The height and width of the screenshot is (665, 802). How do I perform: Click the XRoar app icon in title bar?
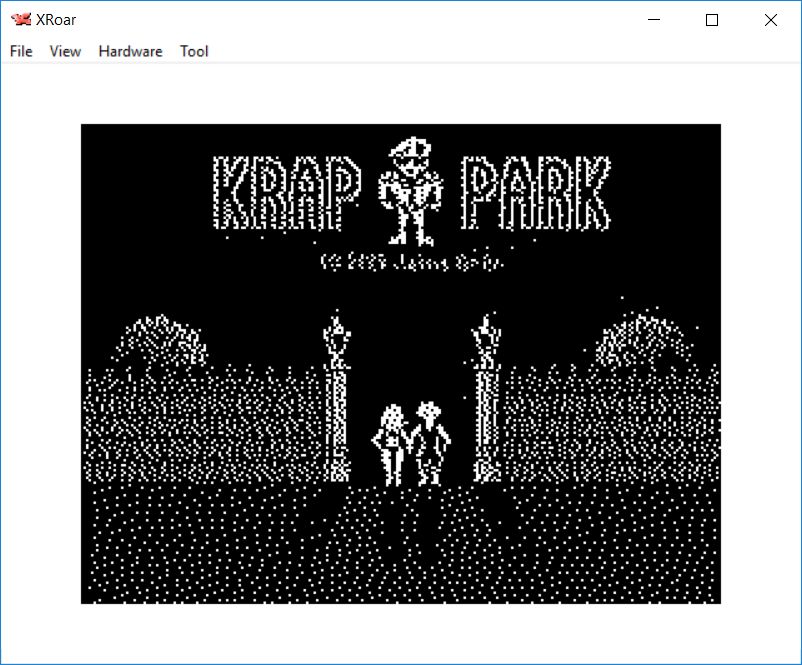pos(20,20)
